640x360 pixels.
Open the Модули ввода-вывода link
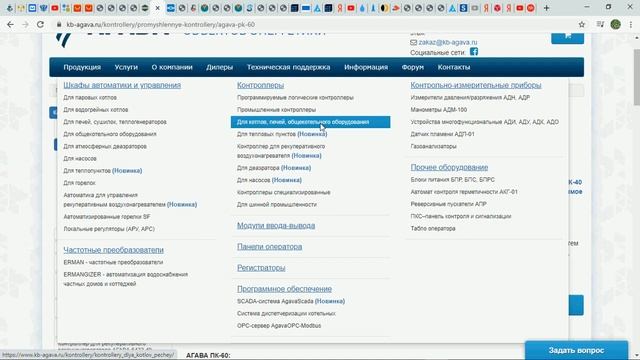pyautogui.click(x=276, y=226)
